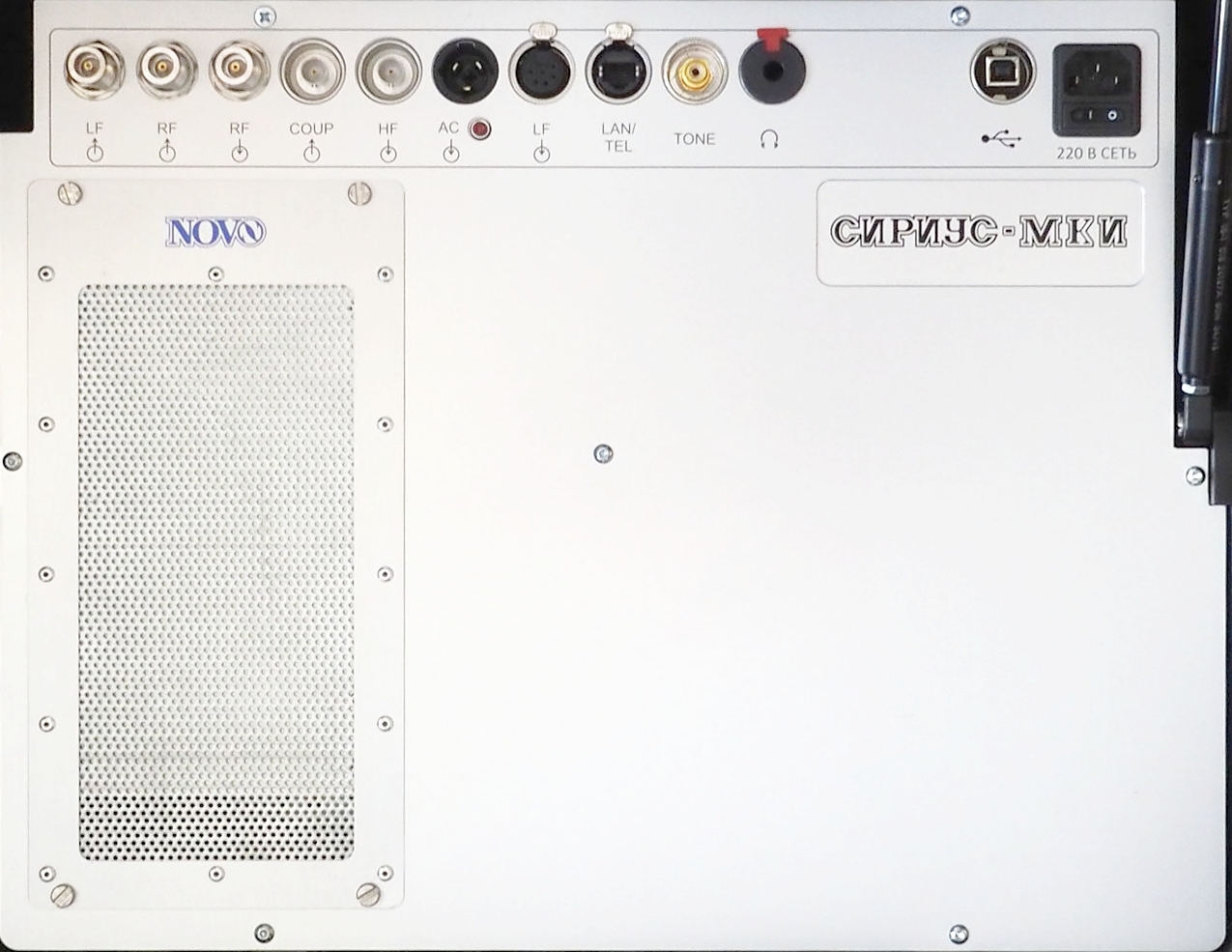Select the black AC input connector
Image resolution: width=1232 pixels, height=952 pixels.
464,72
